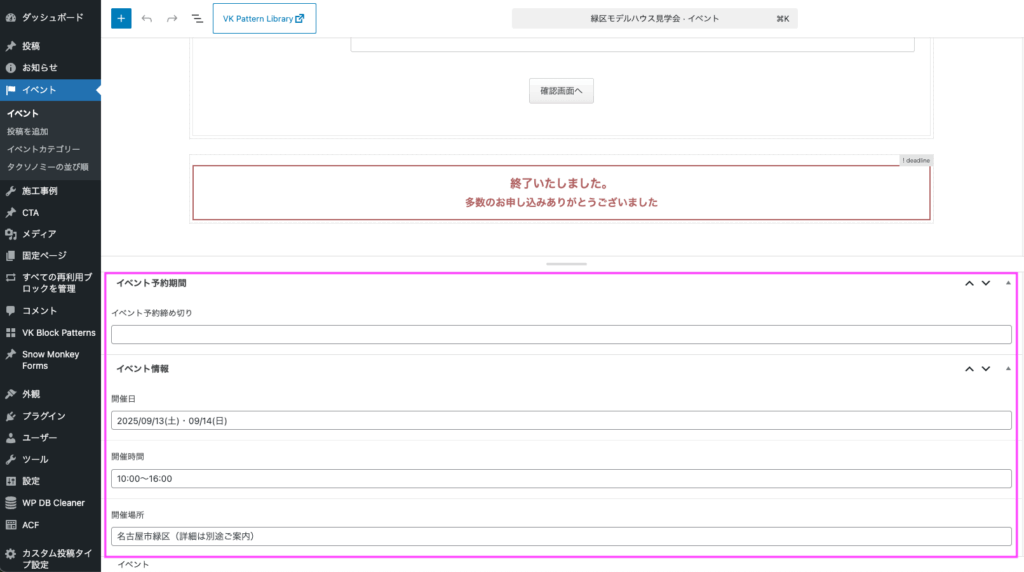Redo the last undone edit
The height and width of the screenshot is (572, 1024).
tap(172, 19)
